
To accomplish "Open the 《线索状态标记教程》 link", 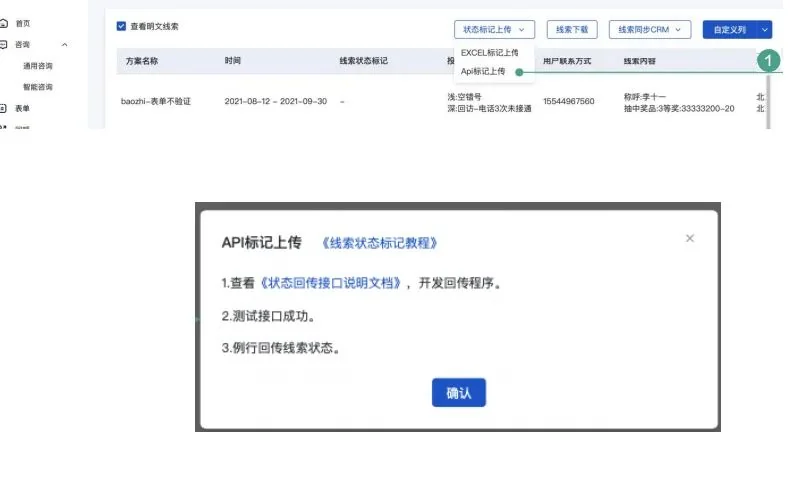I will click(x=379, y=243).
